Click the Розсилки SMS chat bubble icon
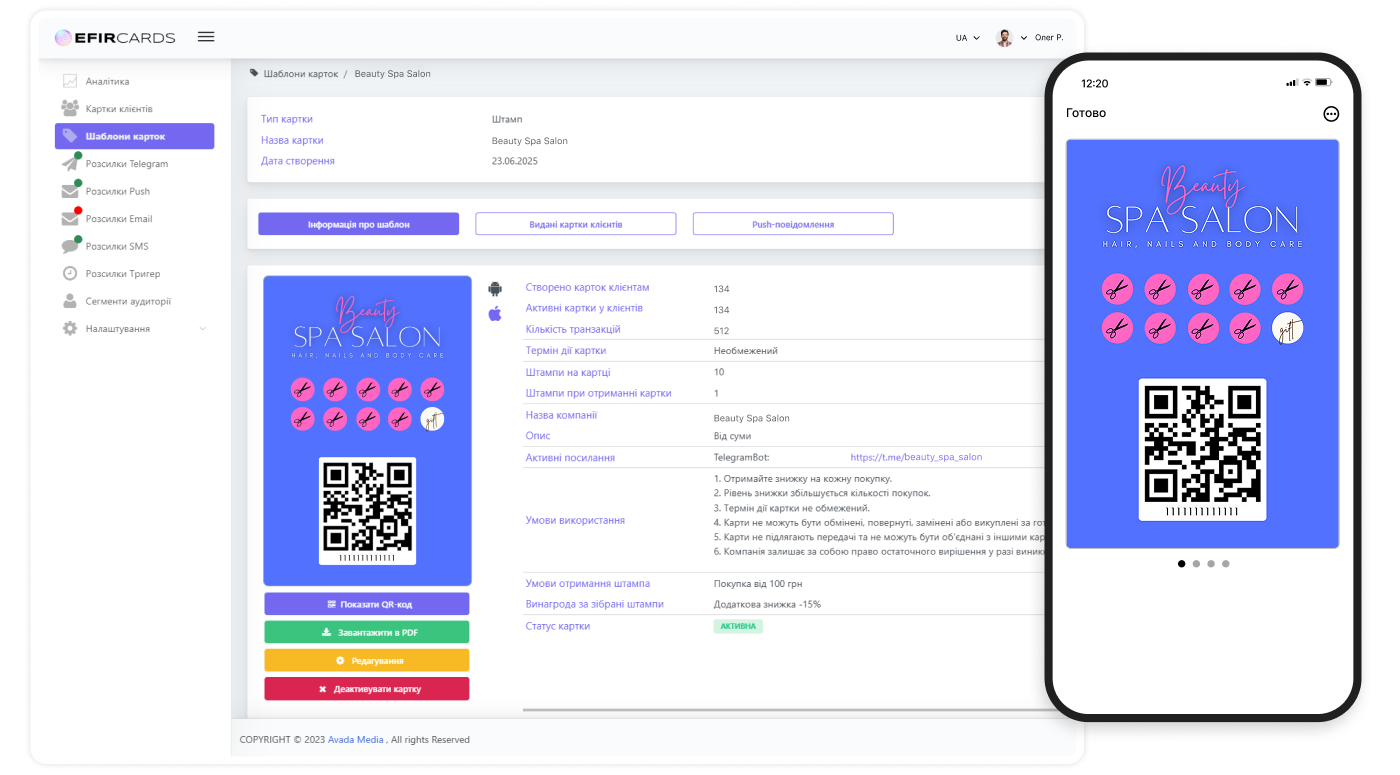This screenshot has height=775, width=1400. (70, 246)
